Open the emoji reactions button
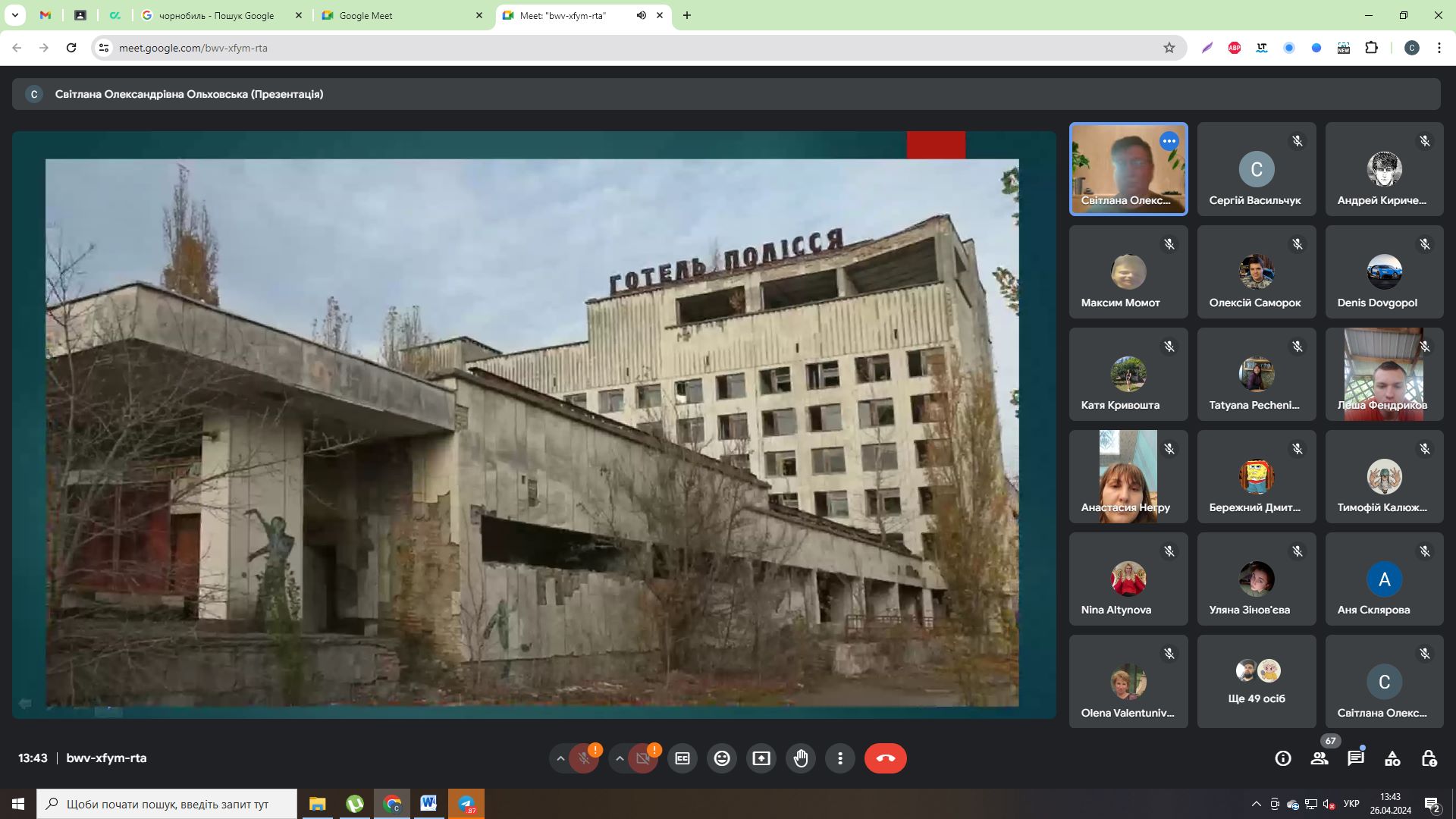The image size is (1456, 819). point(722,758)
